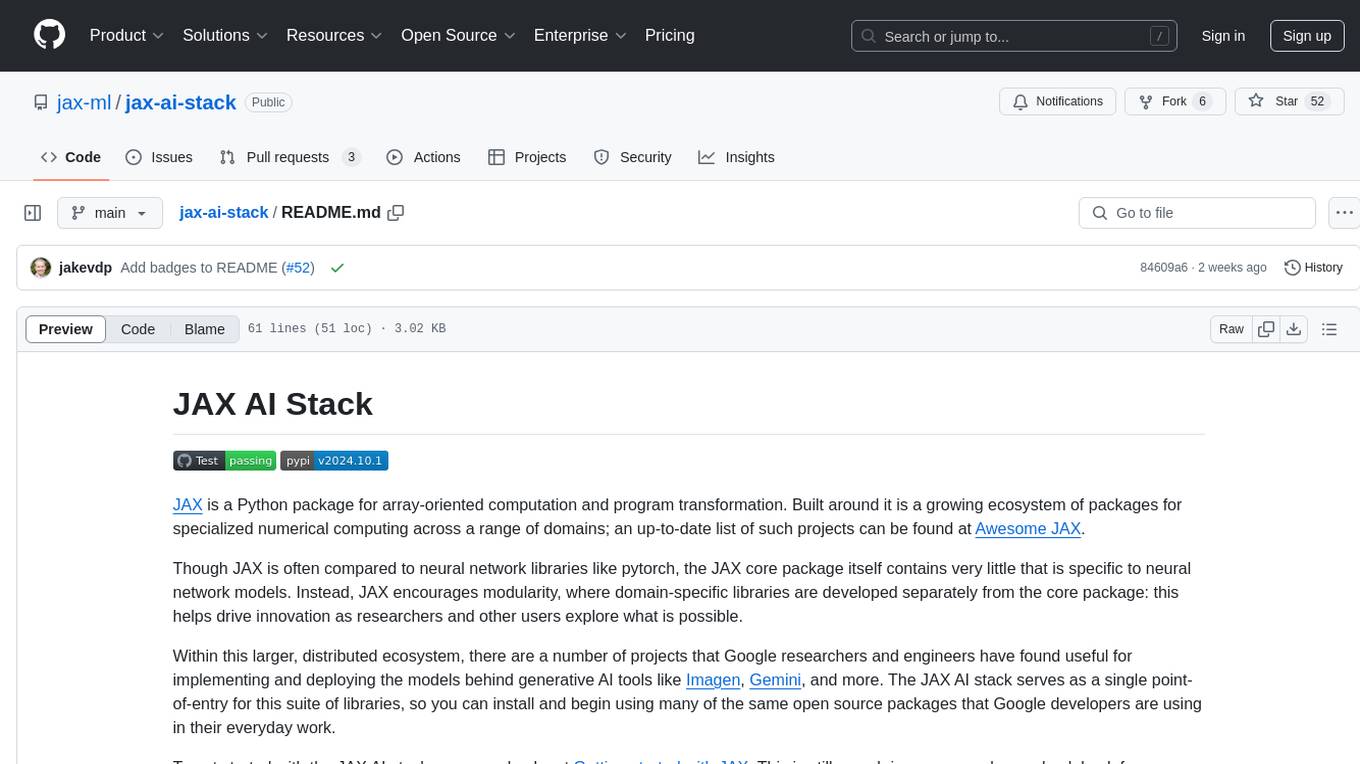Click the fork count 6

(1202, 101)
